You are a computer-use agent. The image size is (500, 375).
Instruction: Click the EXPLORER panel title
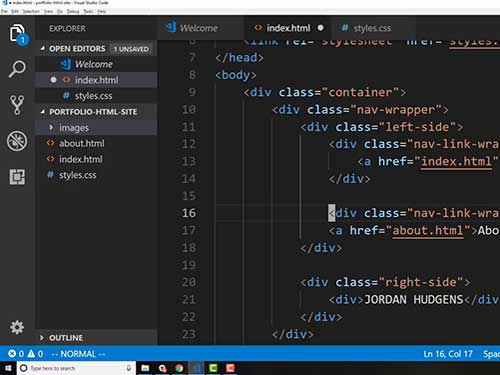(67, 28)
